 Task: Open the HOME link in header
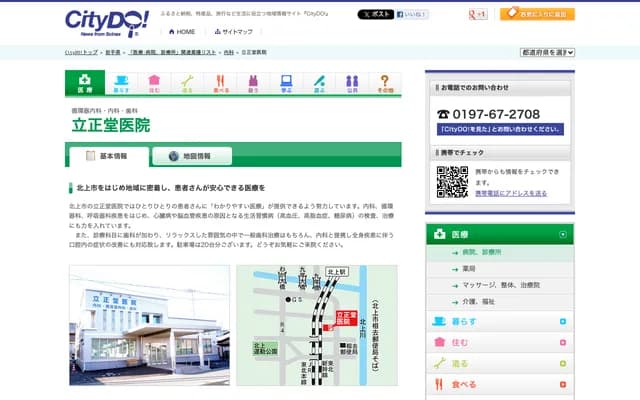(182, 31)
